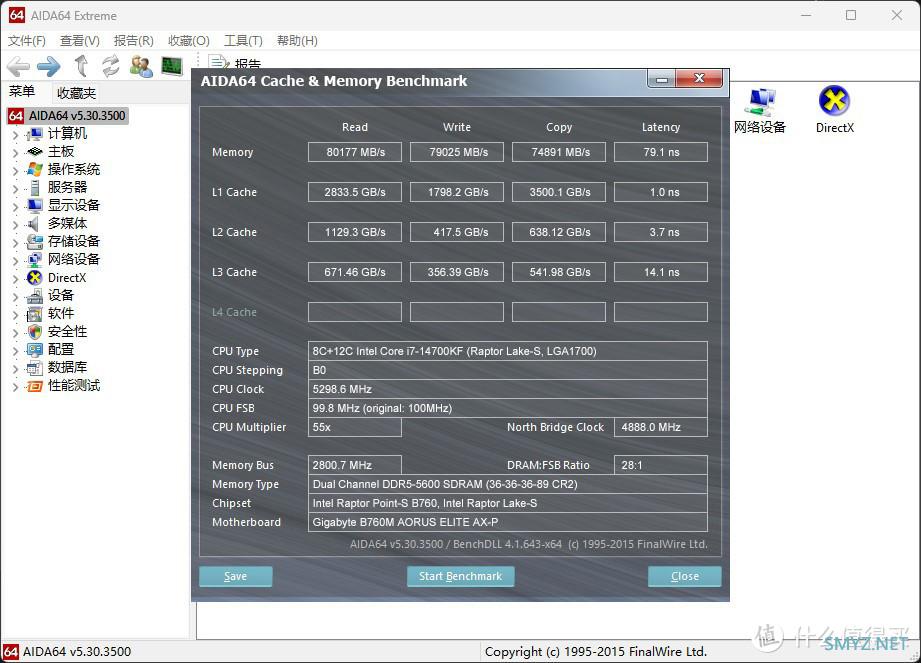The height and width of the screenshot is (663, 921).
Task: Select the 数据库 database tree icon
Action: click(x=35, y=368)
